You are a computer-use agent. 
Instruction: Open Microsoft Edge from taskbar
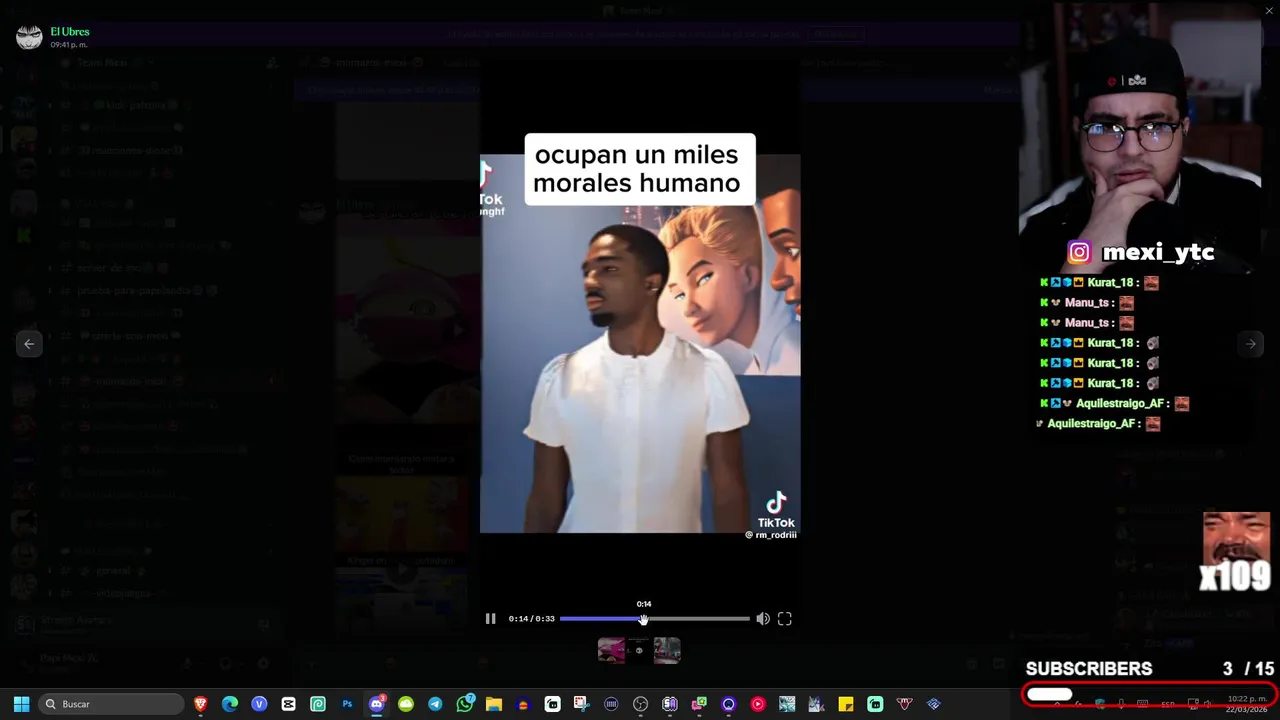tap(230, 704)
